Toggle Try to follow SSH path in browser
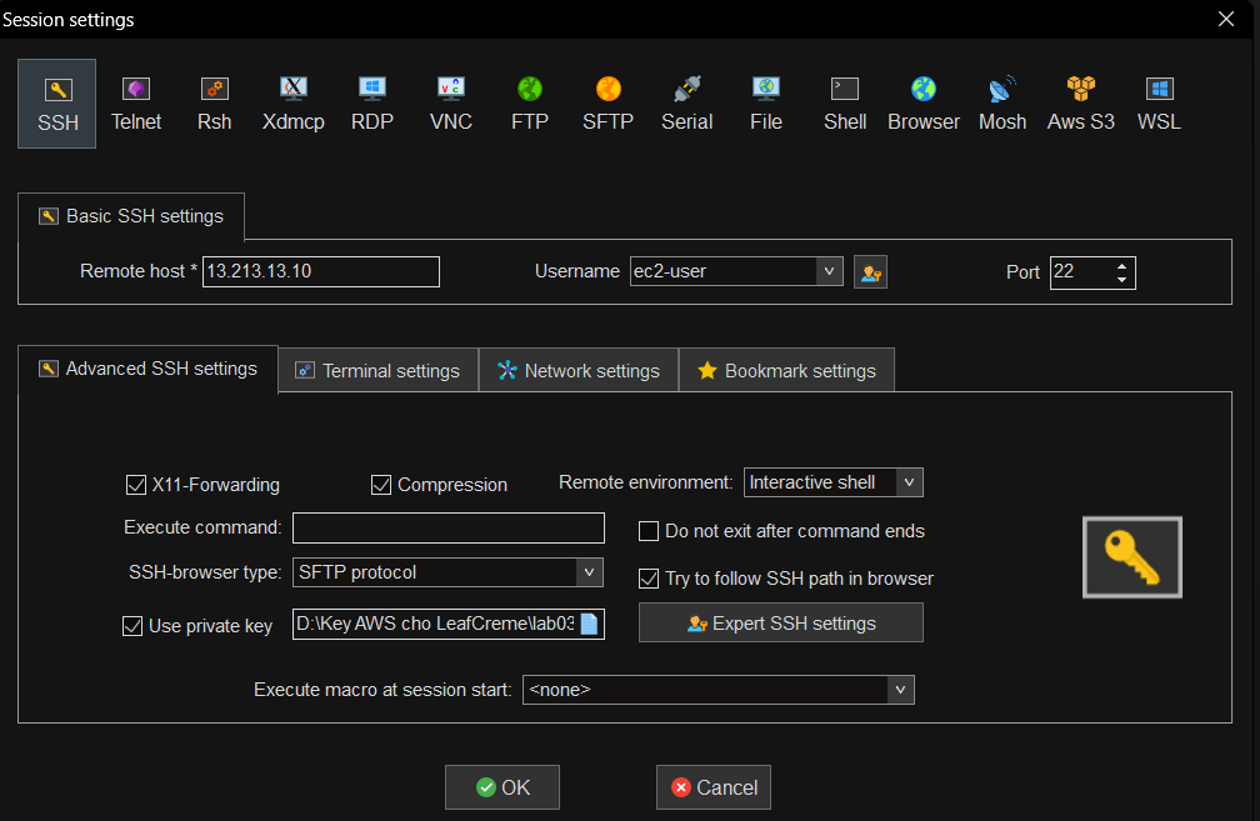The image size is (1260, 821). (x=649, y=578)
